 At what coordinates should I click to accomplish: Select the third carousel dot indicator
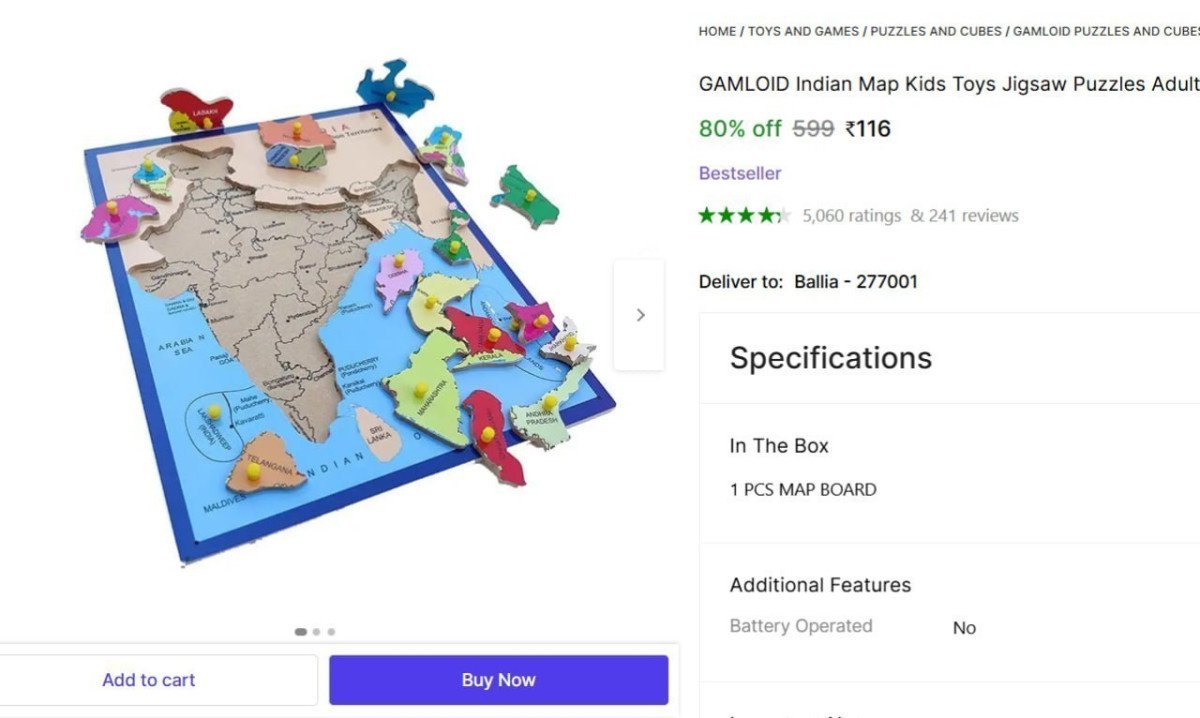pos(330,631)
